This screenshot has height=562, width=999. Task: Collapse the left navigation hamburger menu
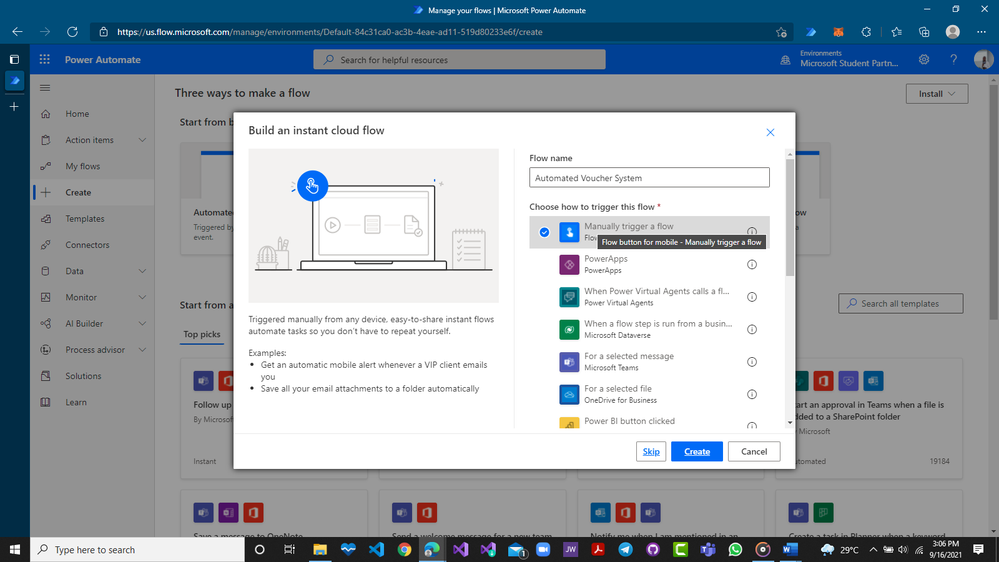click(x=45, y=88)
